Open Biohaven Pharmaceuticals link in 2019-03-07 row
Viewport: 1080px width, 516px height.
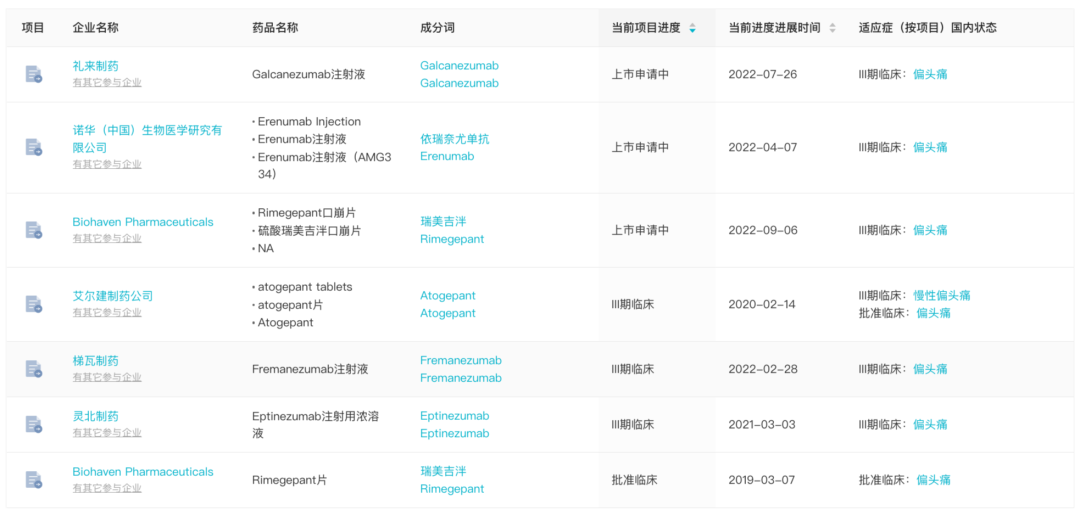coord(143,471)
